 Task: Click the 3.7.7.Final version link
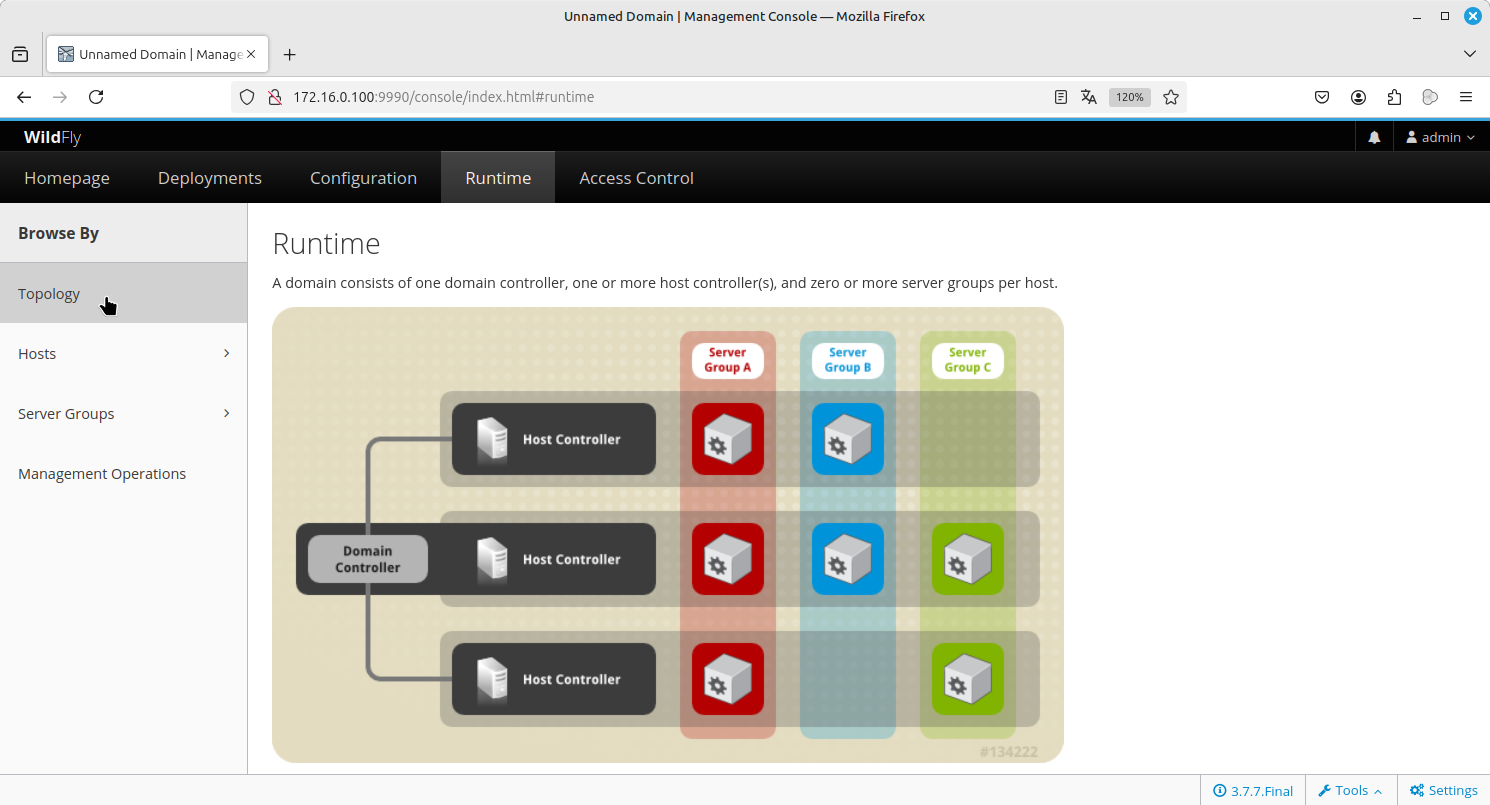pyautogui.click(x=1253, y=790)
